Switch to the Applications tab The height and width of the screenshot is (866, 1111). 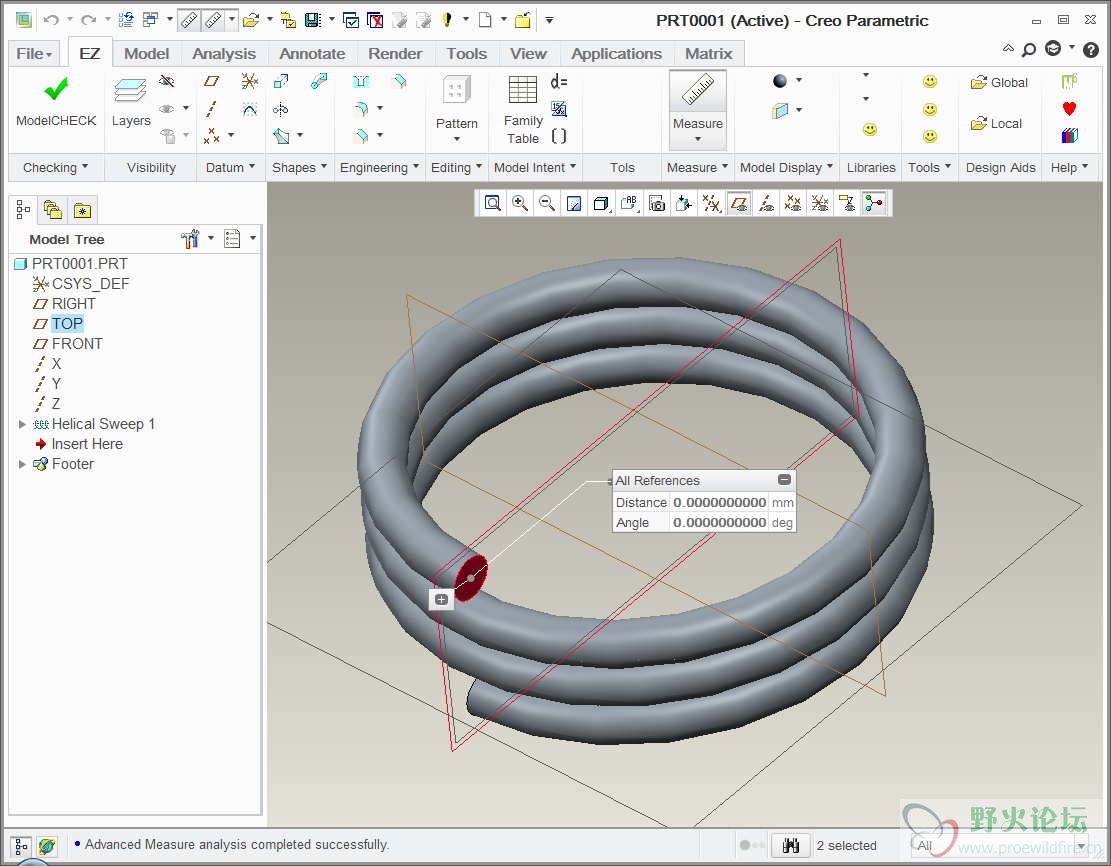(x=616, y=54)
